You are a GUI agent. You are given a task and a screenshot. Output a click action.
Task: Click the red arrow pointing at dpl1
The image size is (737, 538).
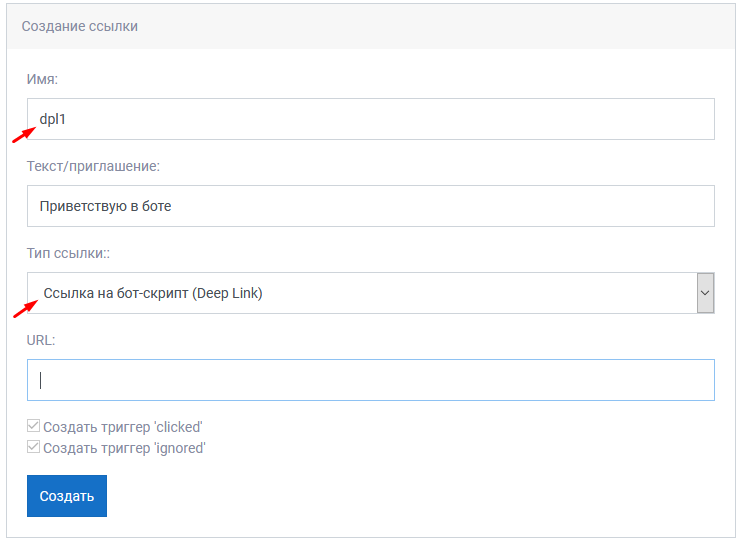point(24,135)
